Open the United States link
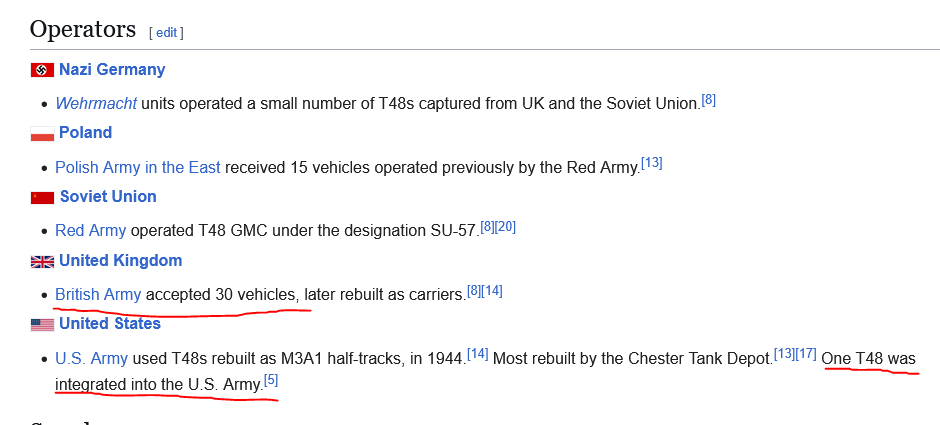Screen dimensions: 940x425 tap(110, 324)
